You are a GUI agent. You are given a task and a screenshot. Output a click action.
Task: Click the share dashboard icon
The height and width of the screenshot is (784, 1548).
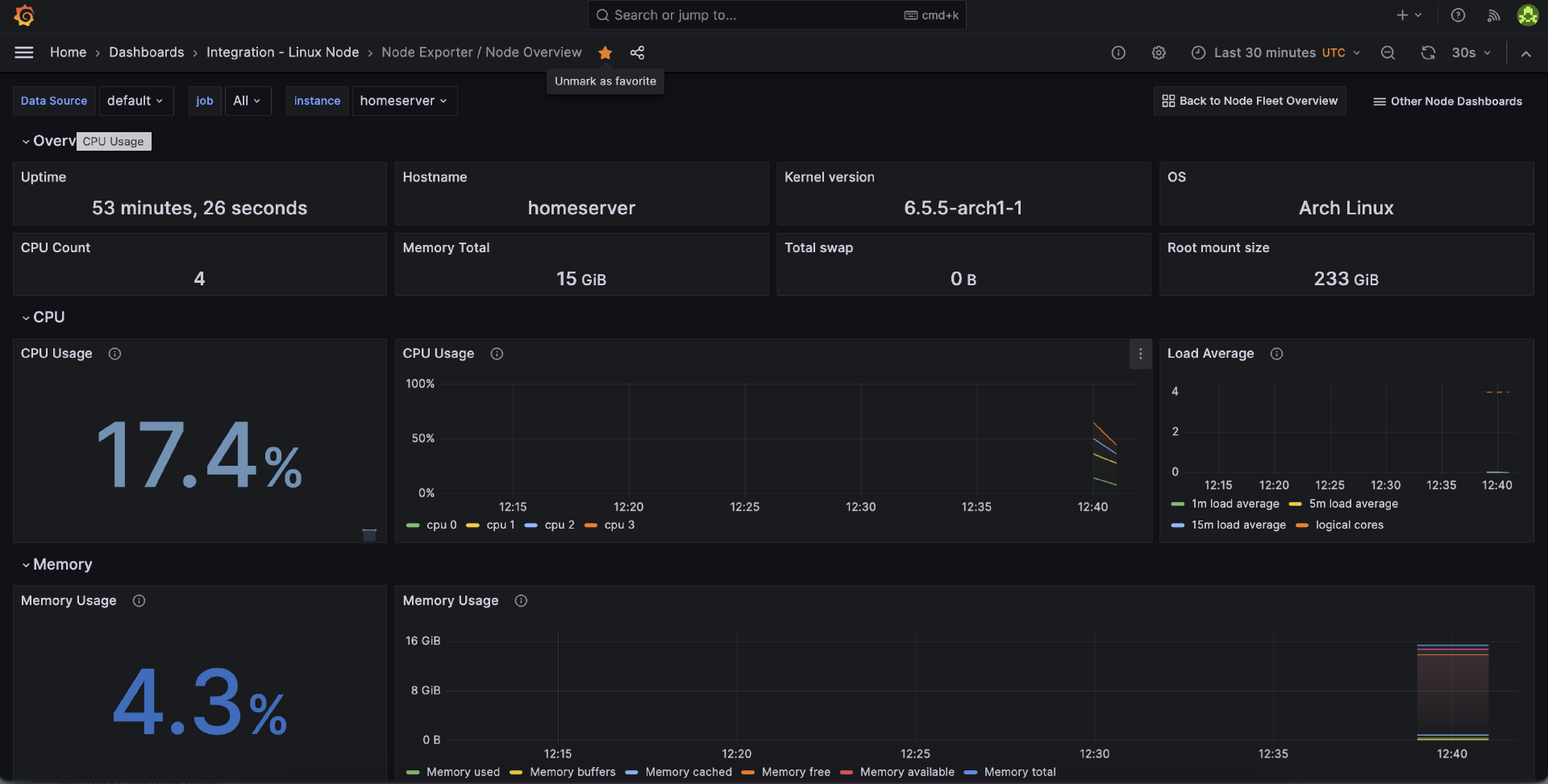coord(637,52)
